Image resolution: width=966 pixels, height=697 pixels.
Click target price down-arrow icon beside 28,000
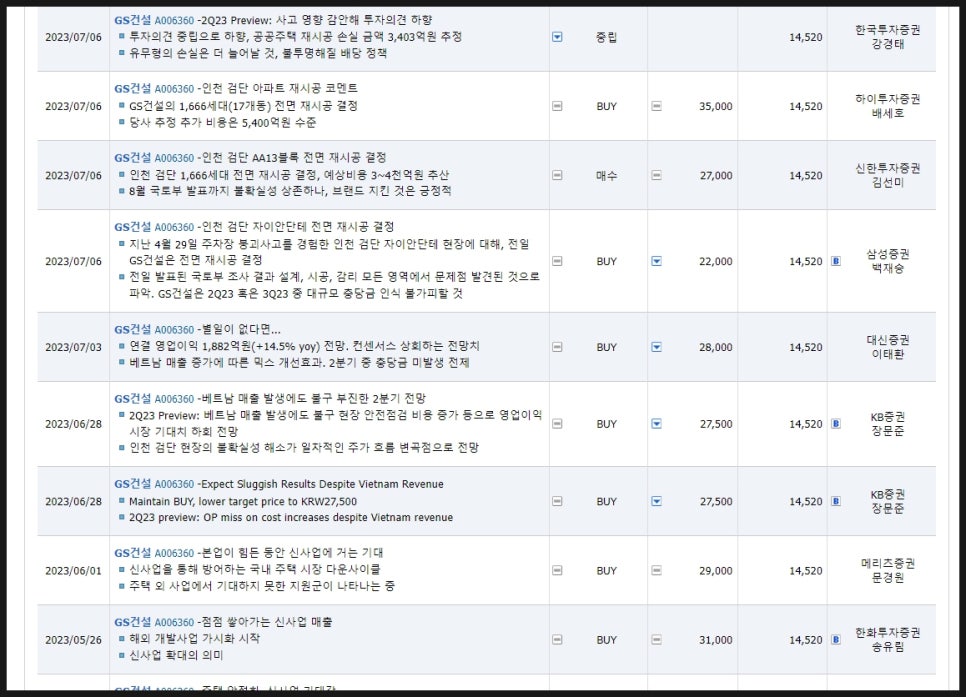(657, 347)
